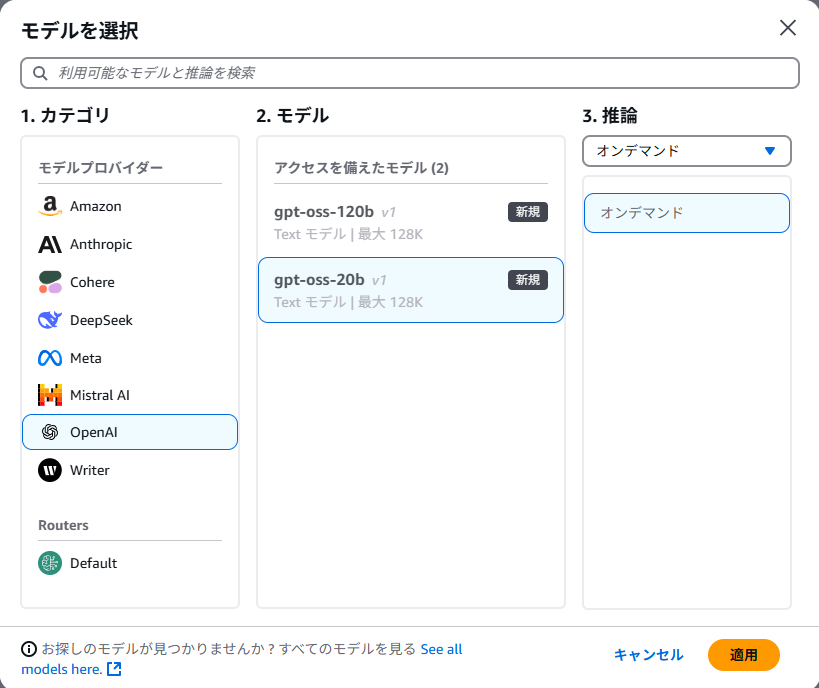Click the Mistral AI logo icon
The width and height of the screenshot is (819, 688).
[50, 395]
